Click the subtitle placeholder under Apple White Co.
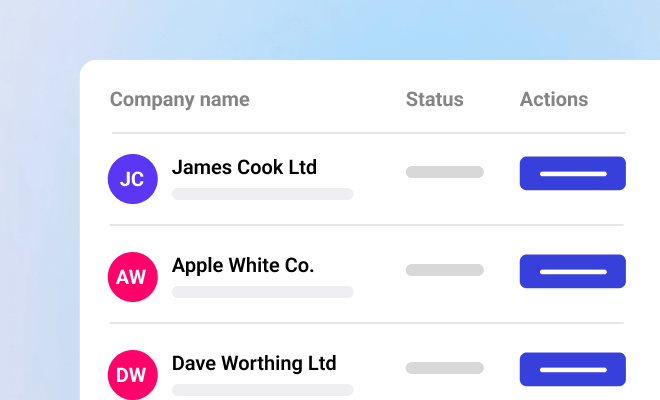 (x=263, y=292)
